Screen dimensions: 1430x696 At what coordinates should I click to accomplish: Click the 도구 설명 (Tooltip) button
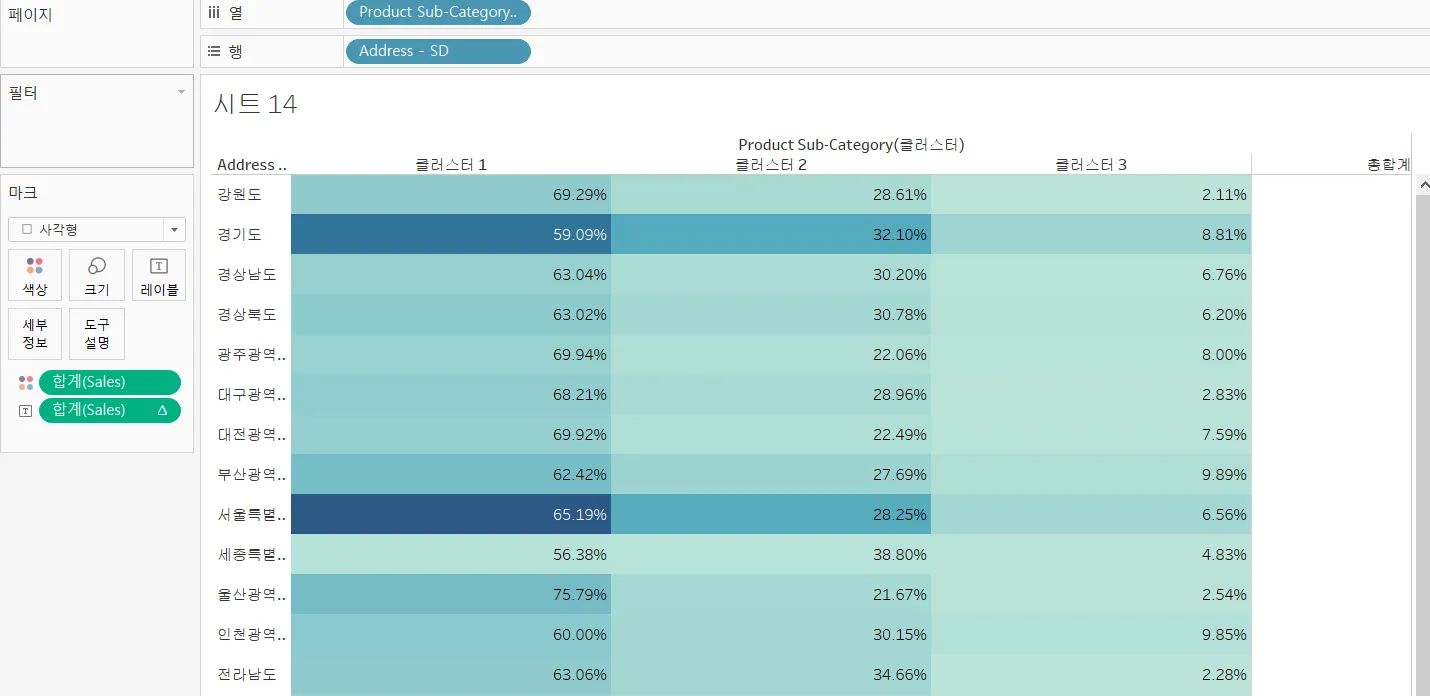pyautogui.click(x=97, y=334)
